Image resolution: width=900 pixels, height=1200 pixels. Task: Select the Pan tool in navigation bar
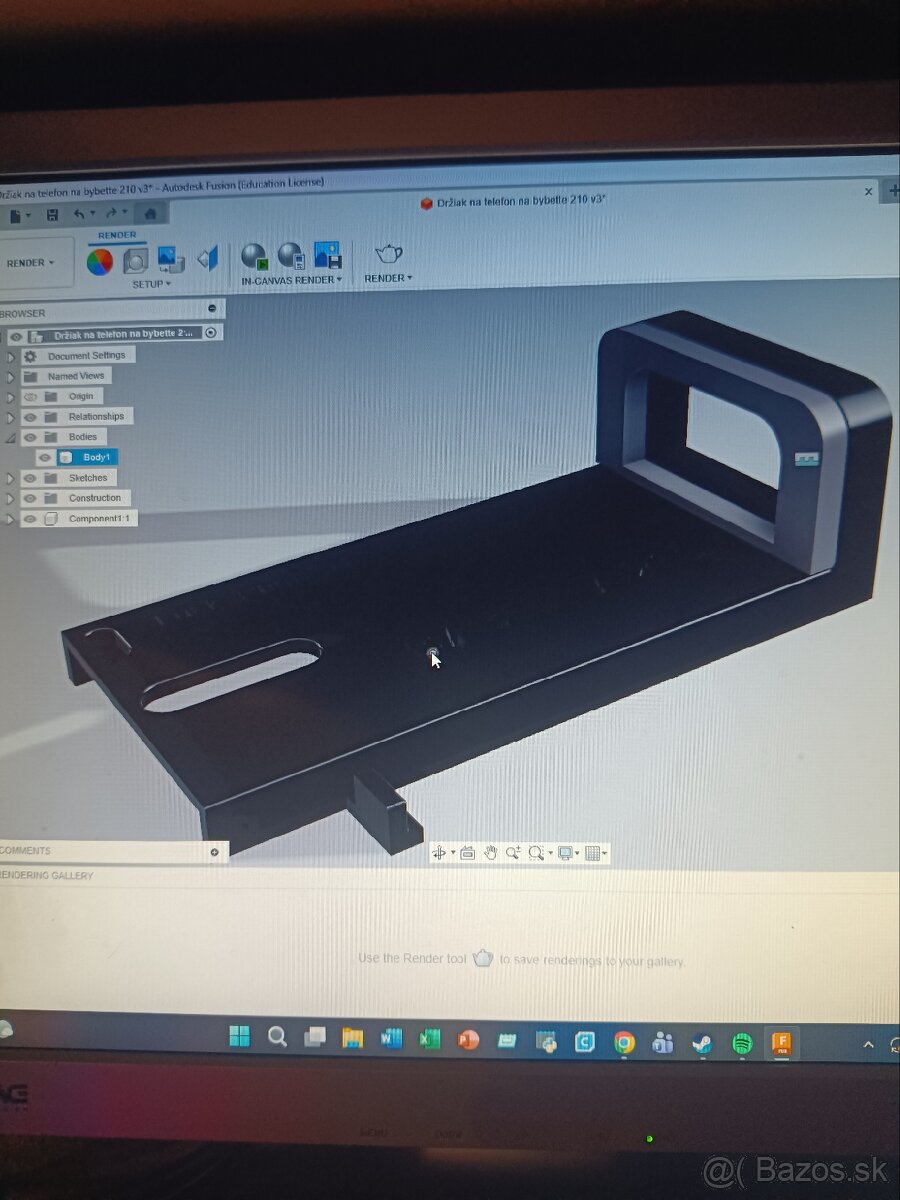coord(491,852)
